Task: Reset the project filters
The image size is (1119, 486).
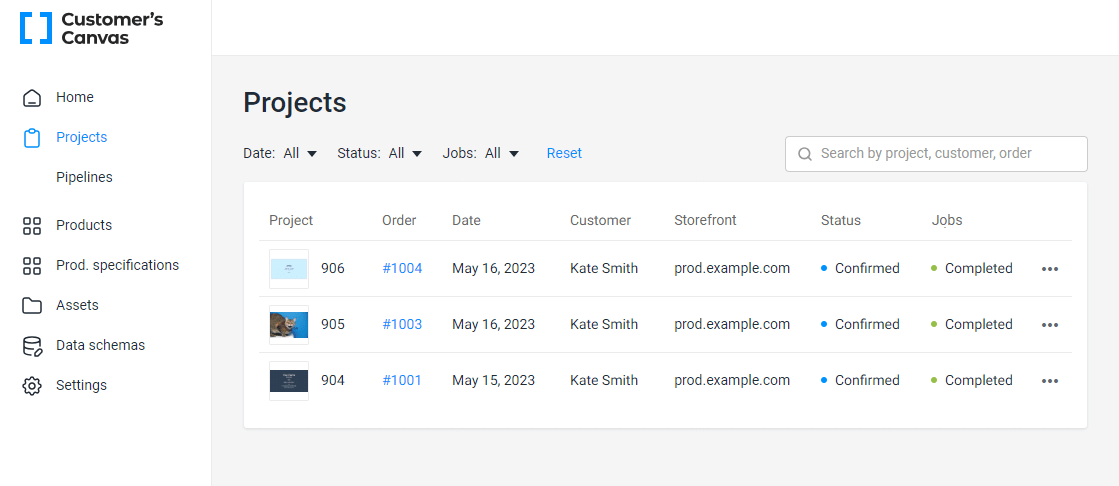Action: [x=564, y=153]
